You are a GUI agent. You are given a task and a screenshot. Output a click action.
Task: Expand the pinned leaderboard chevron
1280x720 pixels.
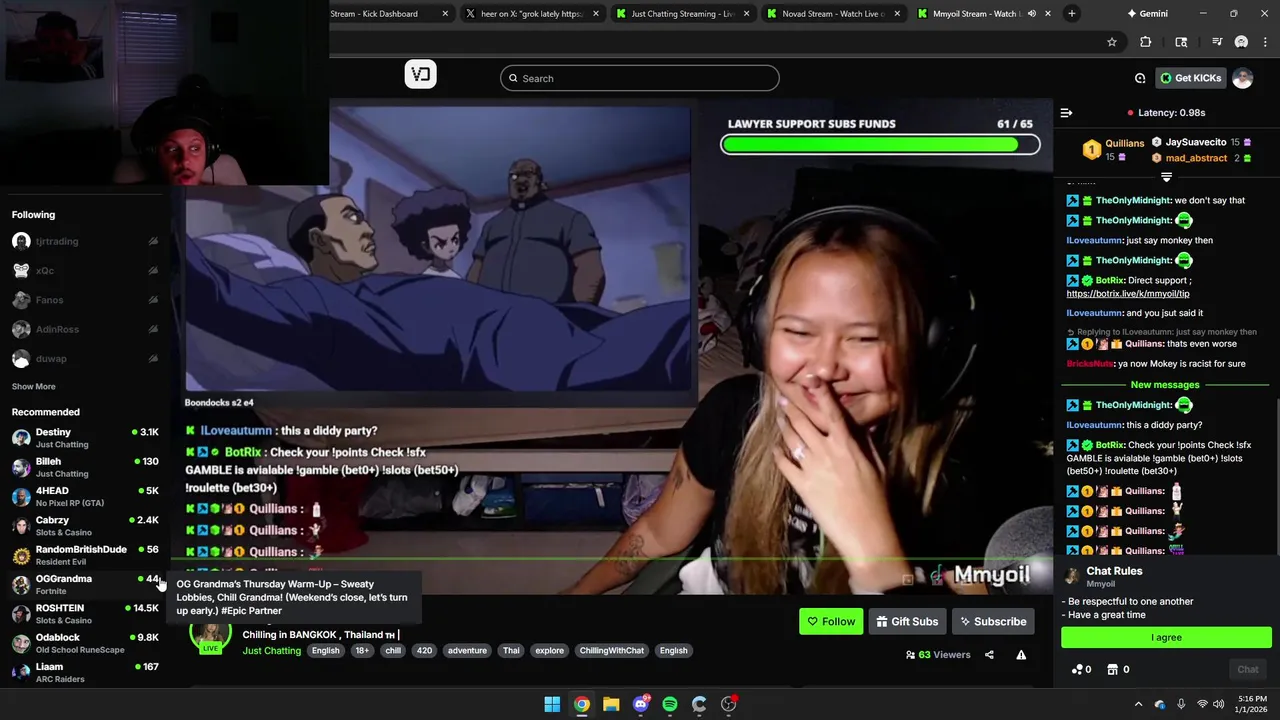pyautogui.click(x=1166, y=177)
